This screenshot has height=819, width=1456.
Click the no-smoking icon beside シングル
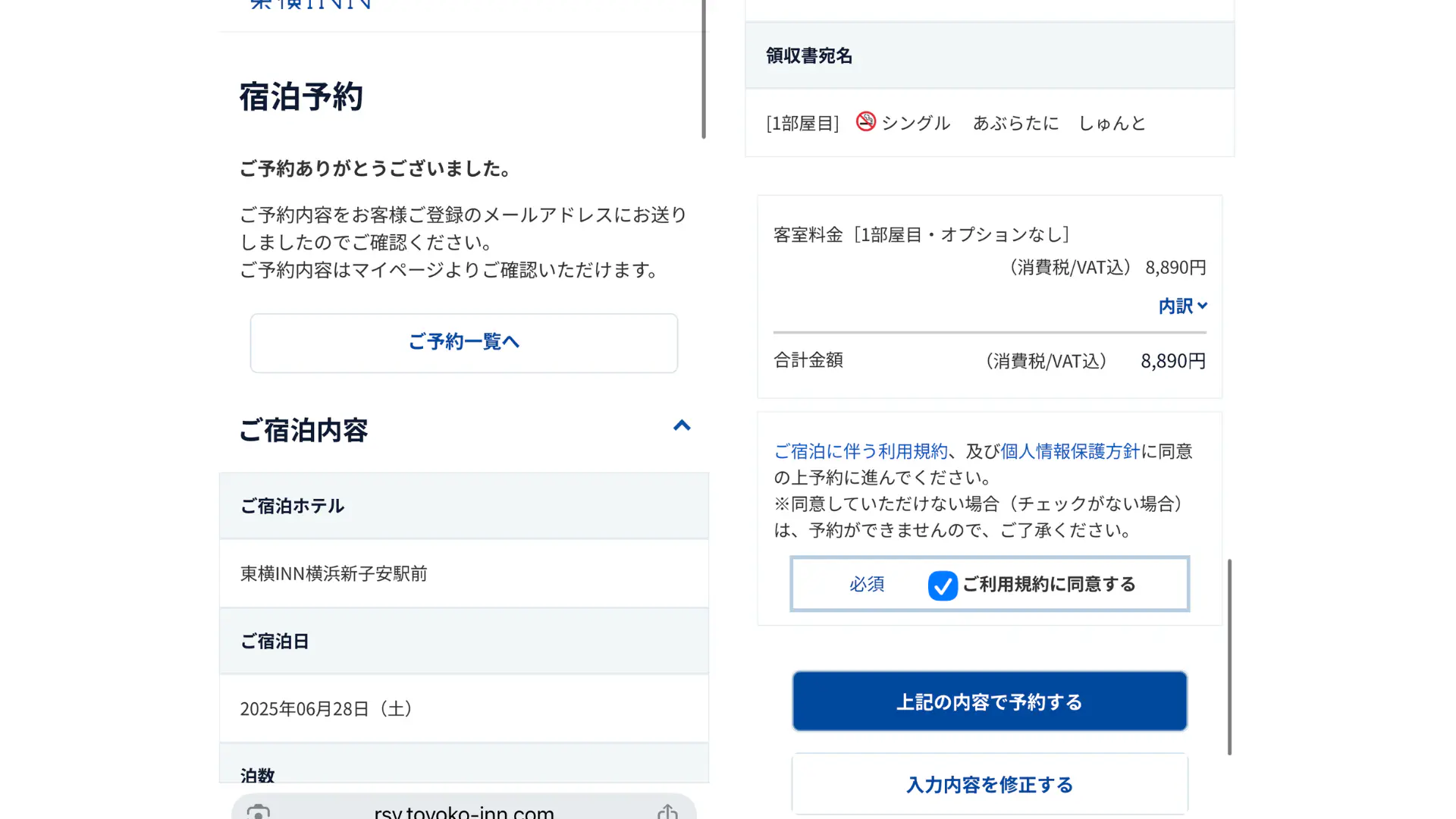tap(865, 121)
